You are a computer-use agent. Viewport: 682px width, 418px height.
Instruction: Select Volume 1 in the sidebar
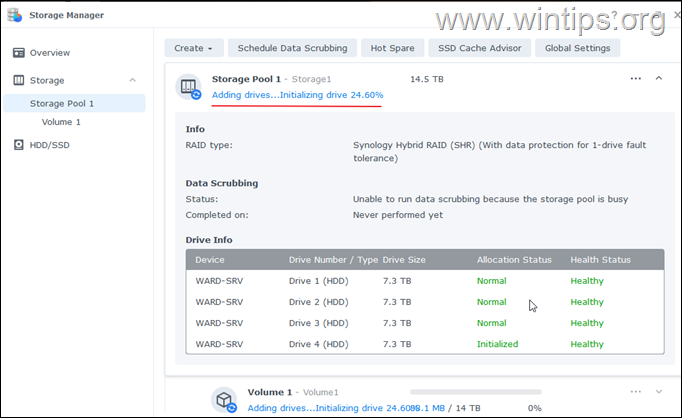point(61,122)
